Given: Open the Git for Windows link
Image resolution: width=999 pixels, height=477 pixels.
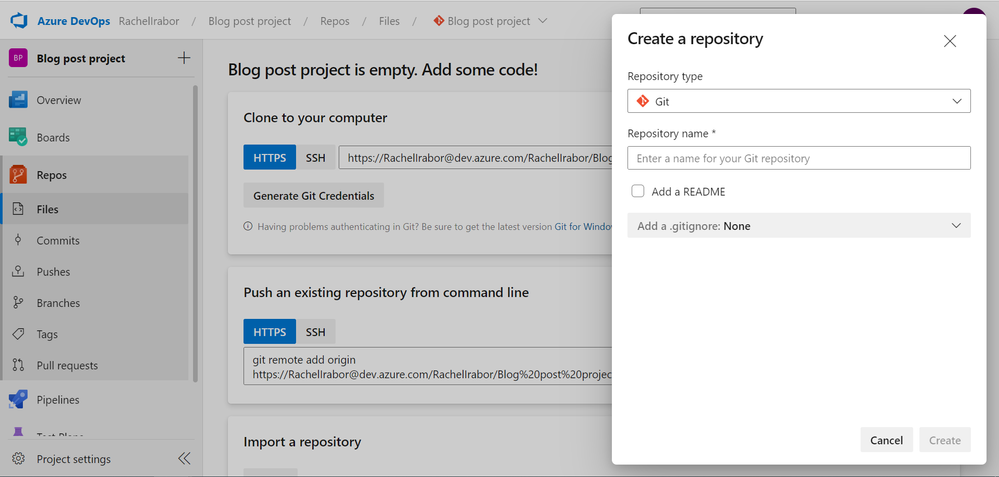Looking at the screenshot, I should pyautogui.click(x=583, y=226).
